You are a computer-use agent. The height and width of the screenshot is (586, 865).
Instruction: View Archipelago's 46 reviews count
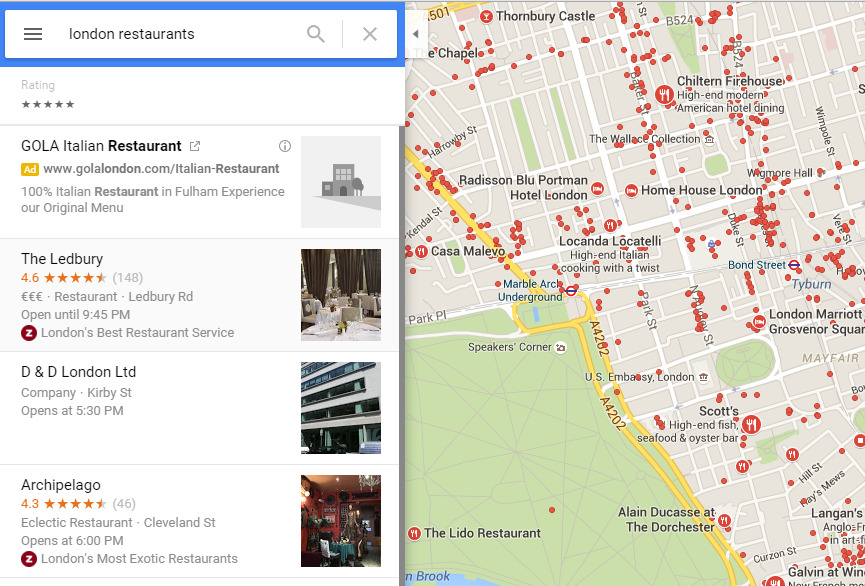(124, 504)
